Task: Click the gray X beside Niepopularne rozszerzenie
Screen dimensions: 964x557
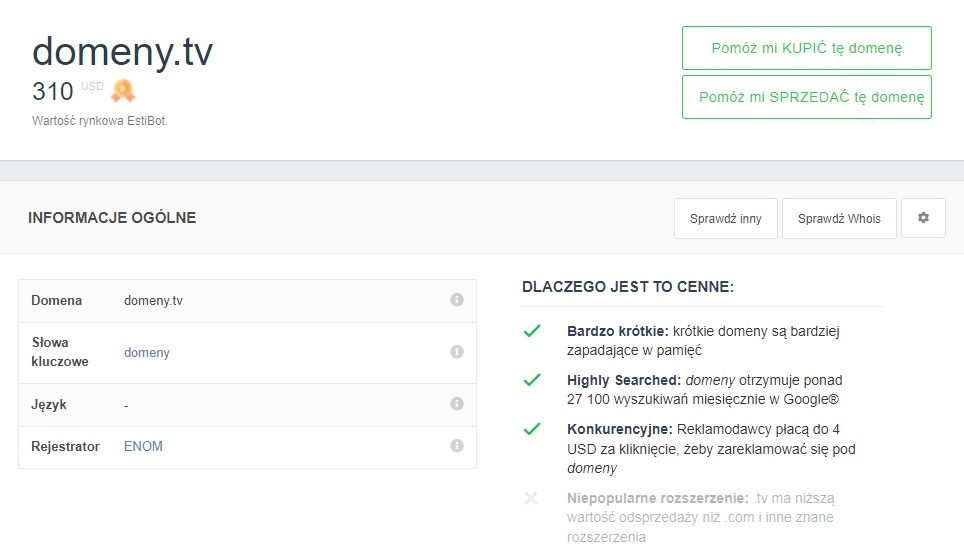Action: pos(531,498)
